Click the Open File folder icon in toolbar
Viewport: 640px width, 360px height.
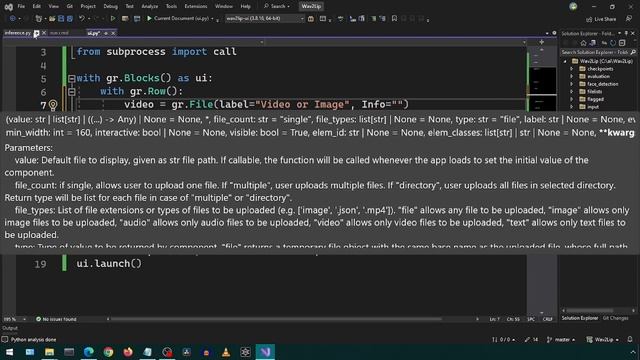[x=52, y=18]
